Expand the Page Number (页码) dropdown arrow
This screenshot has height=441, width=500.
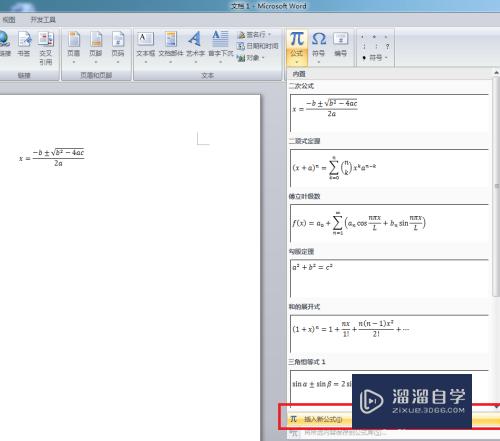[118, 62]
